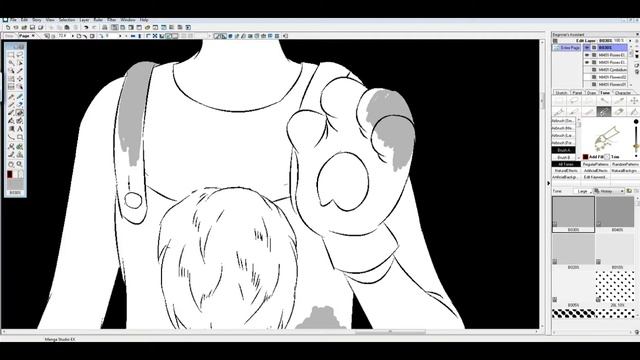This screenshot has width=640, height=360.
Task: Select the rectangle marquee tool
Action: tap(11, 55)
